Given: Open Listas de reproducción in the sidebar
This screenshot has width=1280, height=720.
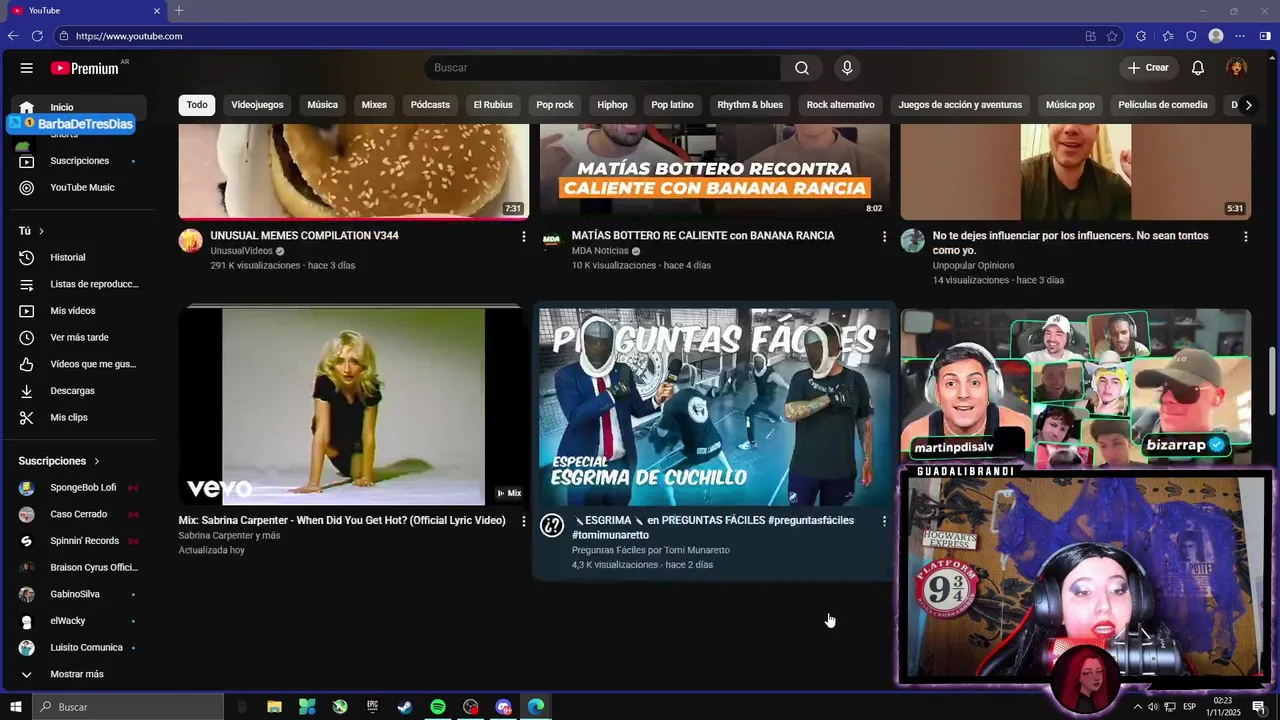Looking at the screenshot, I should pos(79,284).
